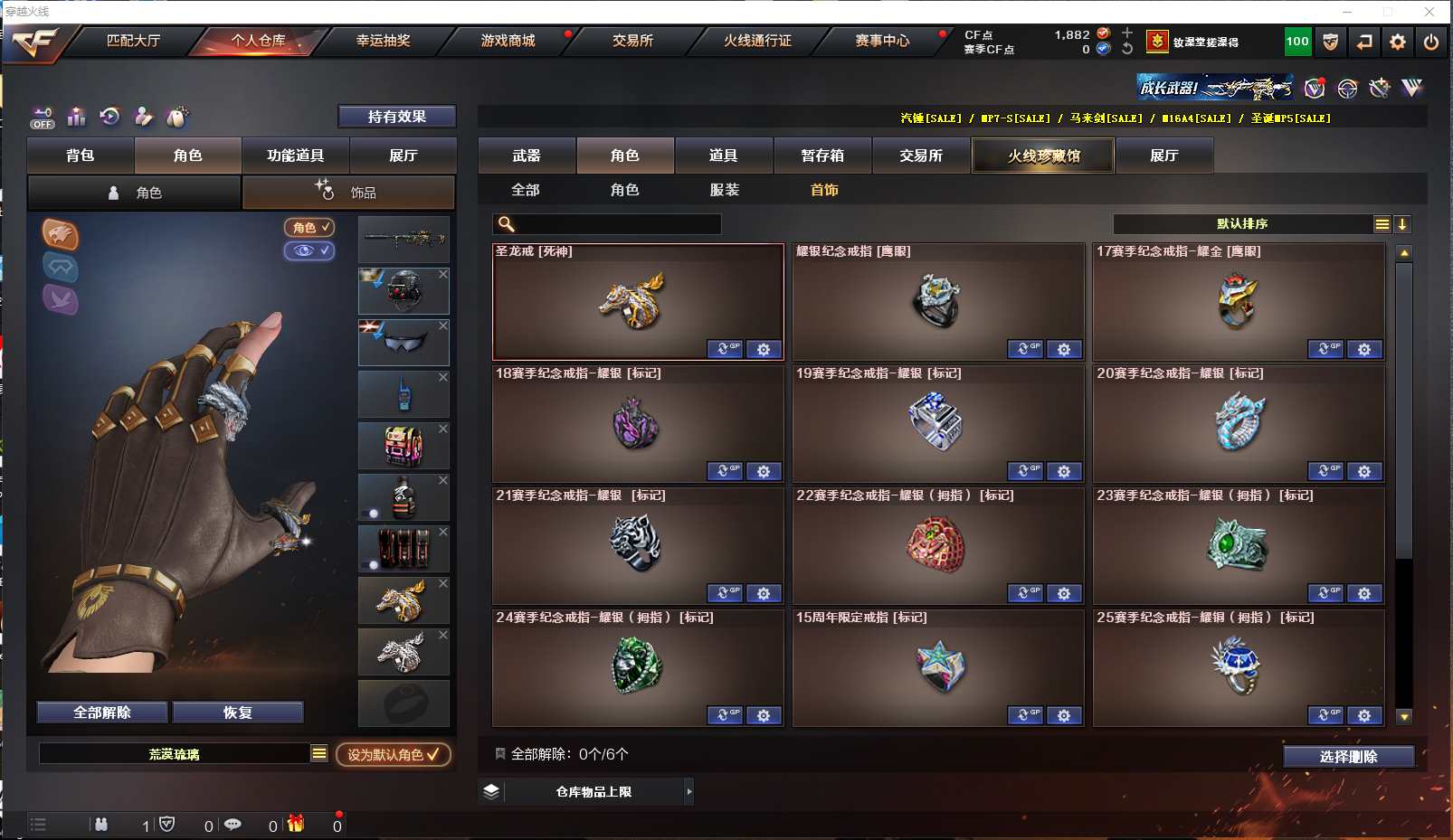Click the descending sort arrow icon
The image size is (1453, 840).
pos(1401,224)
